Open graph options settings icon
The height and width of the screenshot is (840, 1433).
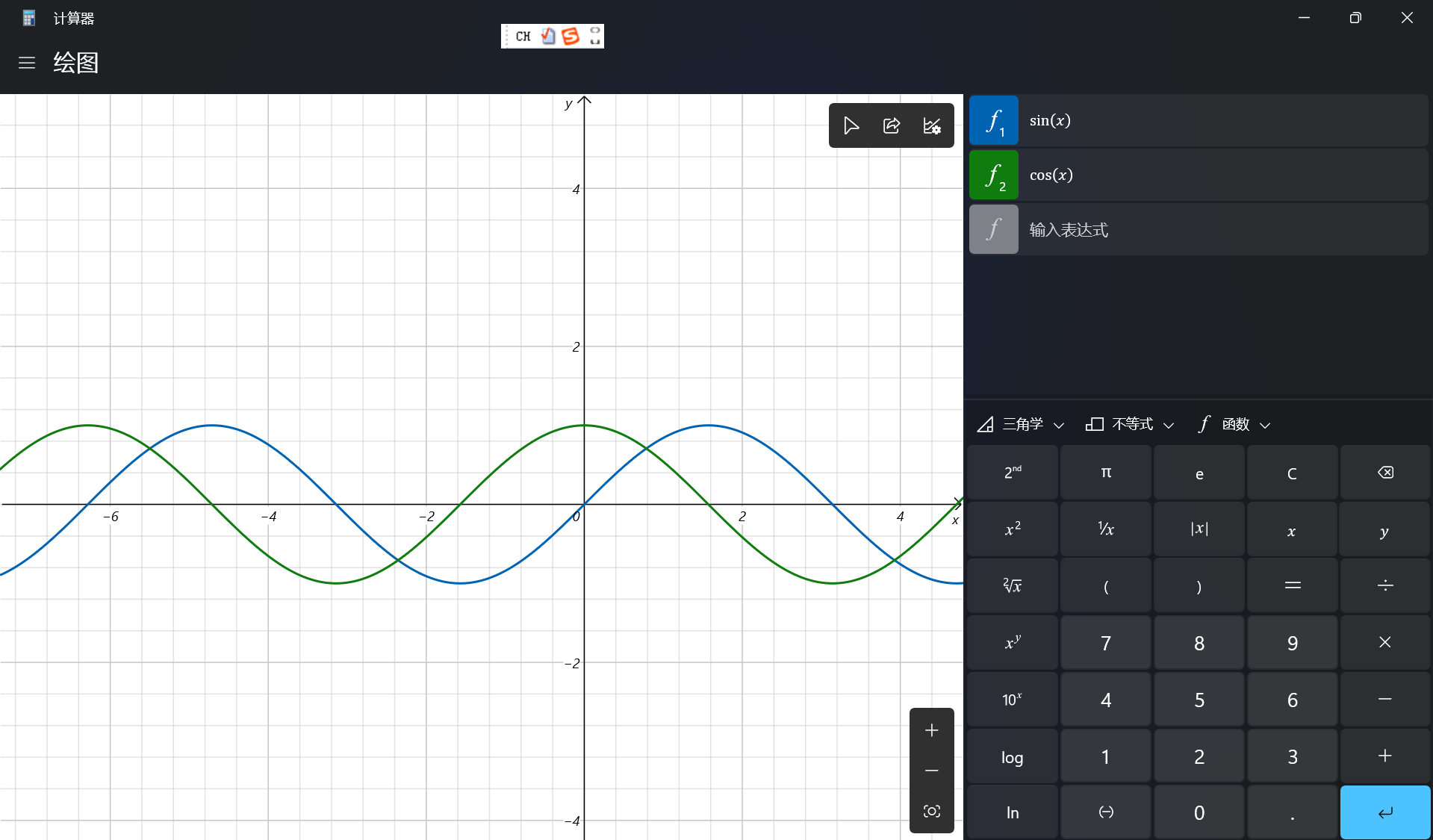point(932,125)
